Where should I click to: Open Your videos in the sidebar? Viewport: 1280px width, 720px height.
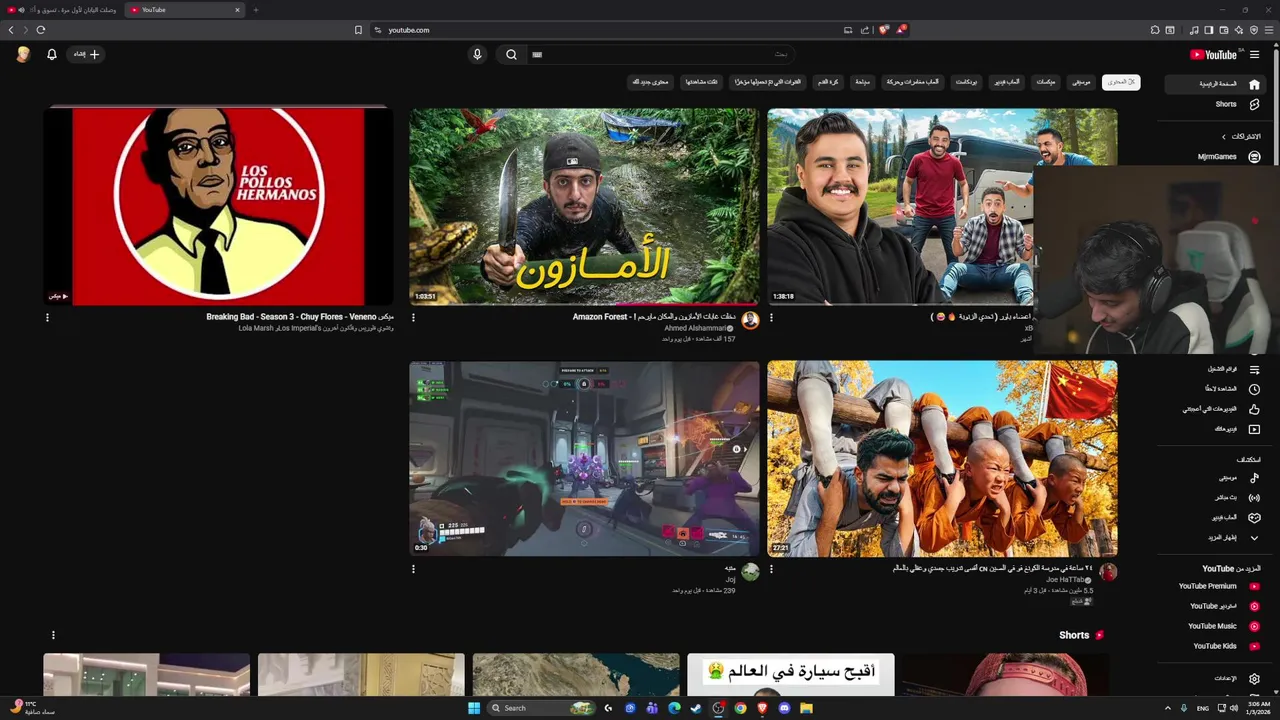point(1217,429)
